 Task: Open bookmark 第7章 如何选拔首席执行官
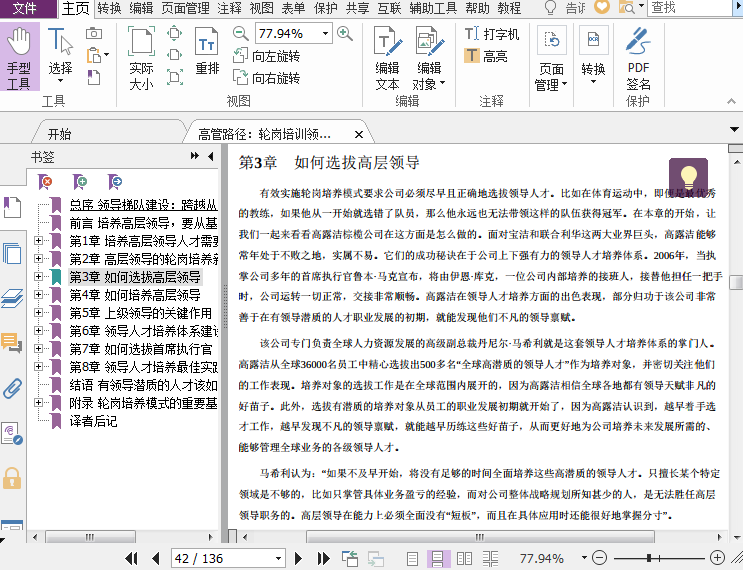[x=141, y=349]
